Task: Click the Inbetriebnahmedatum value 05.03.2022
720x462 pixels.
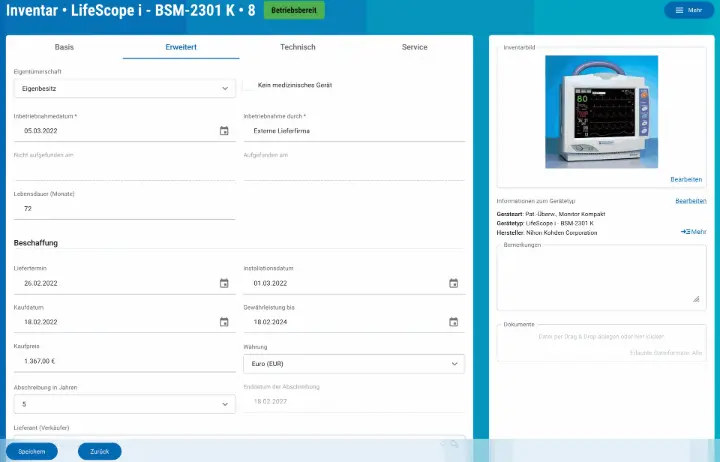Action: [41, 131]
